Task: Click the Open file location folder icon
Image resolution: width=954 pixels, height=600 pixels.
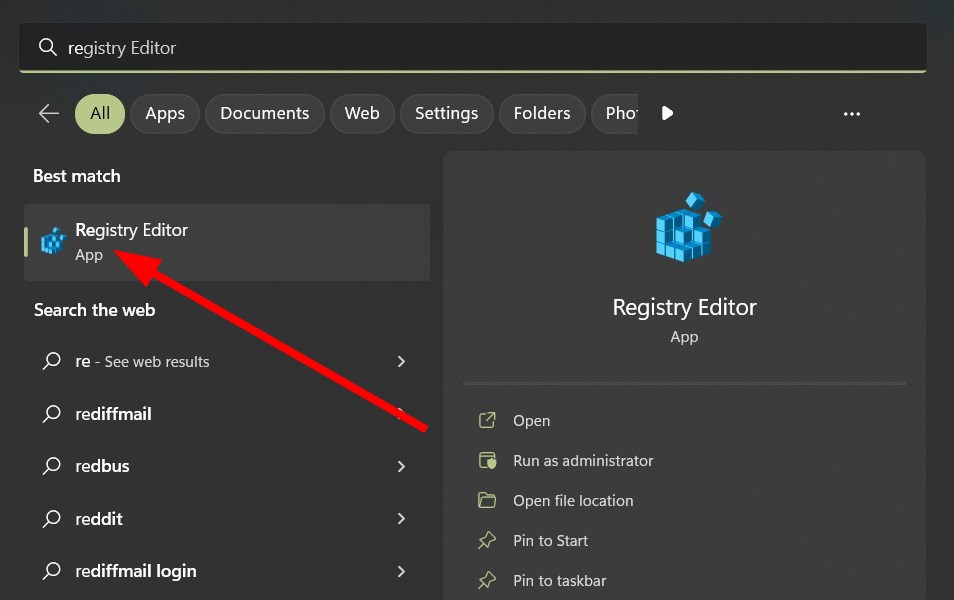Action: 487,500
